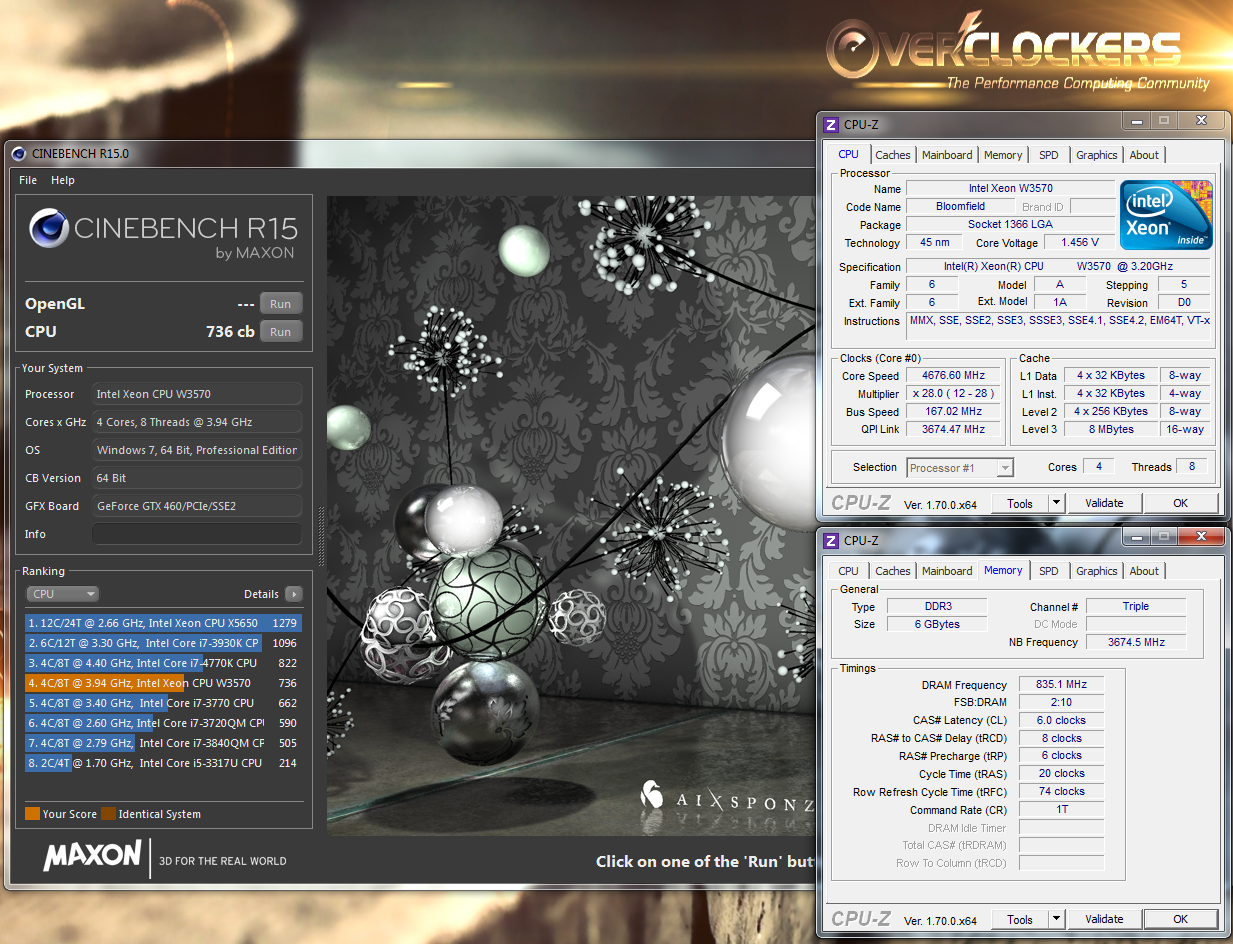Click the Info input field
The height and width of the screenshot is (944, 1233).
197,534
